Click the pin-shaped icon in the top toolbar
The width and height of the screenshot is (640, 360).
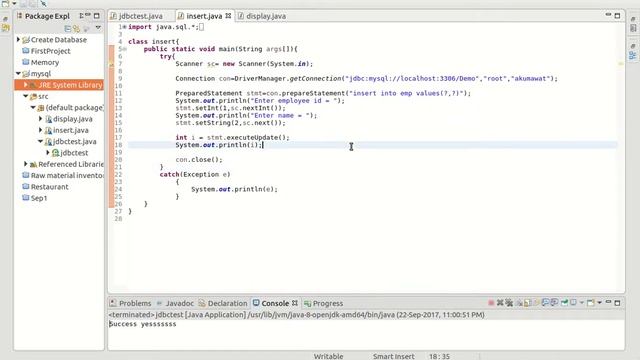tap(43, 3)
